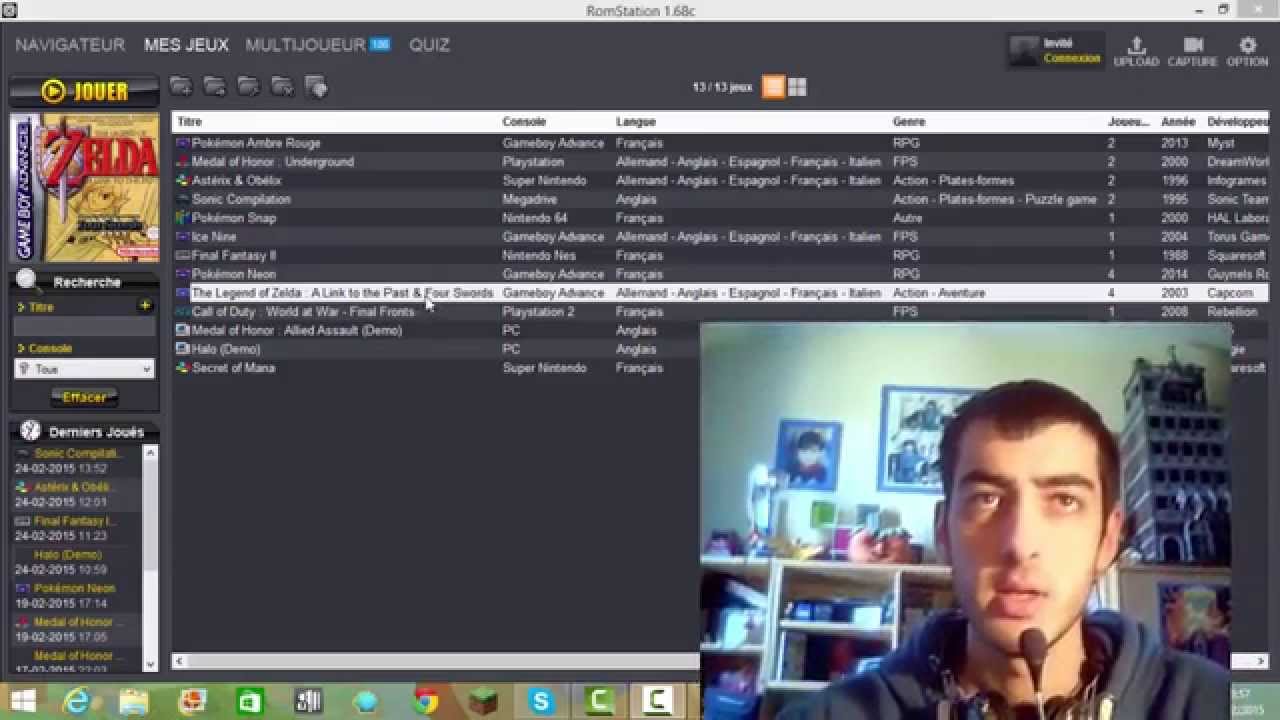Open the MULTIJOUEUR tab
The height and width of the screenshot is (720, 1280).
coord(305,45)
